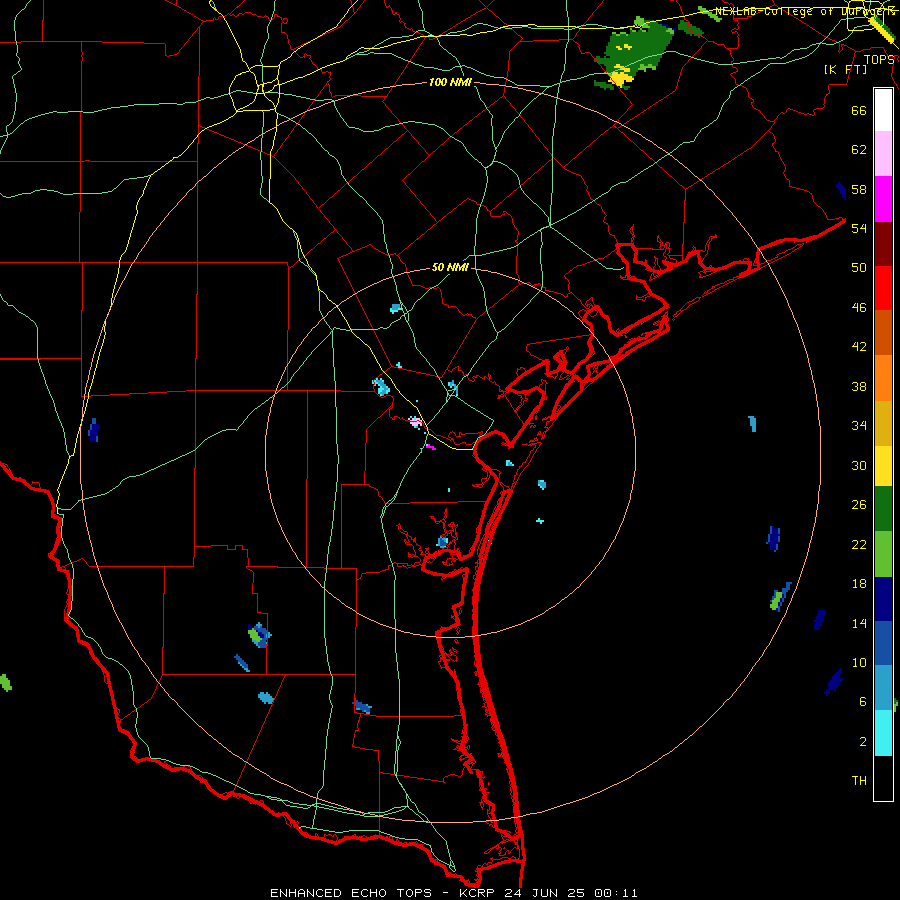Click the "TH" legend label
Viewport: 900px width, 900px height.
(859, 781)
